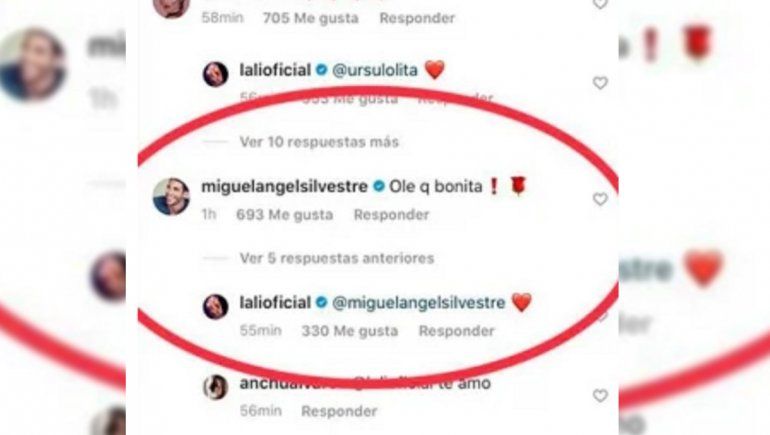This screenshot has height=435, width=770.
Task: Open the @ursulolita mention link
Action: point(375,70)
